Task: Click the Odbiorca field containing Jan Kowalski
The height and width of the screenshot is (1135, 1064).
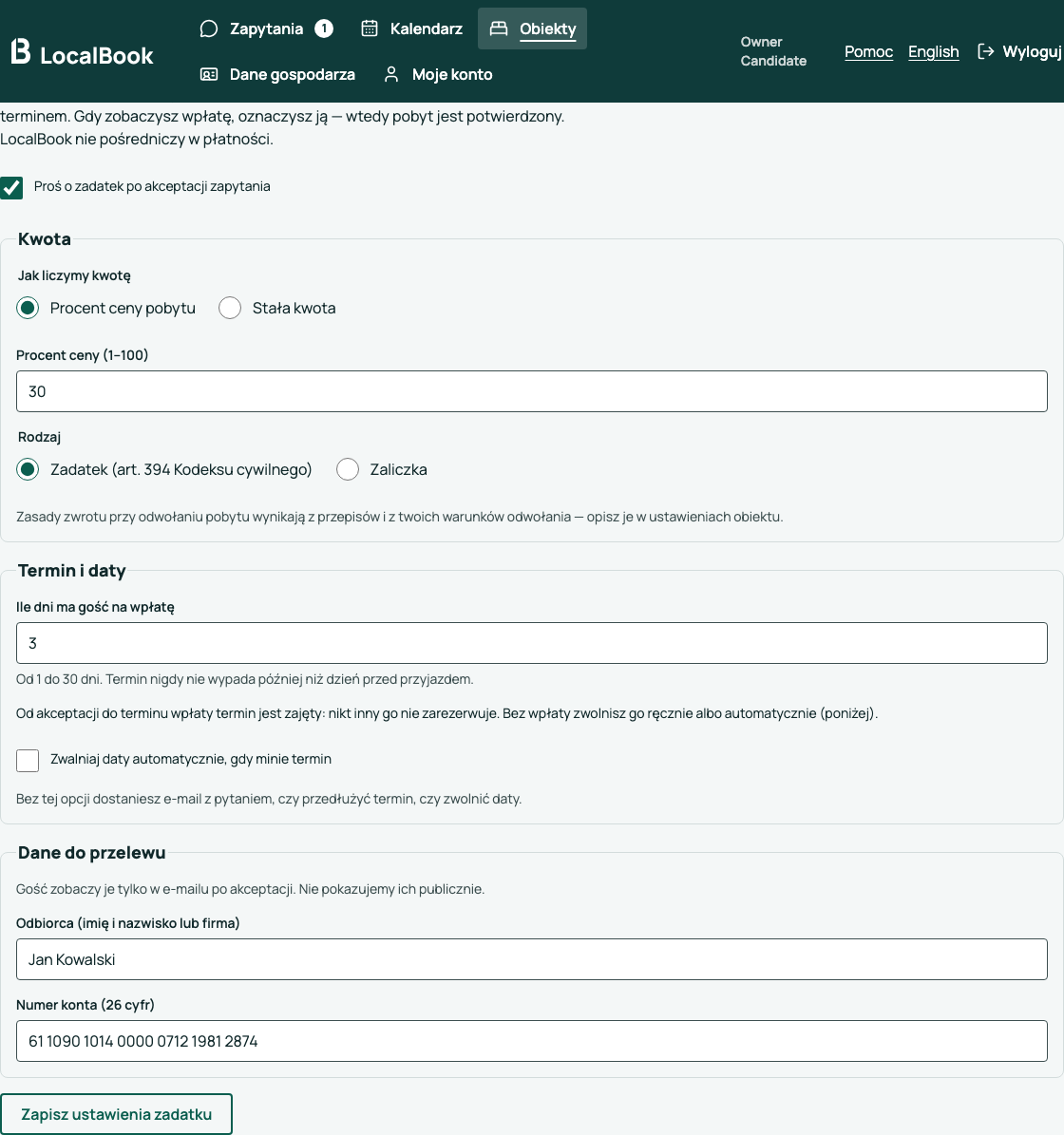Action: pos(532,960)
